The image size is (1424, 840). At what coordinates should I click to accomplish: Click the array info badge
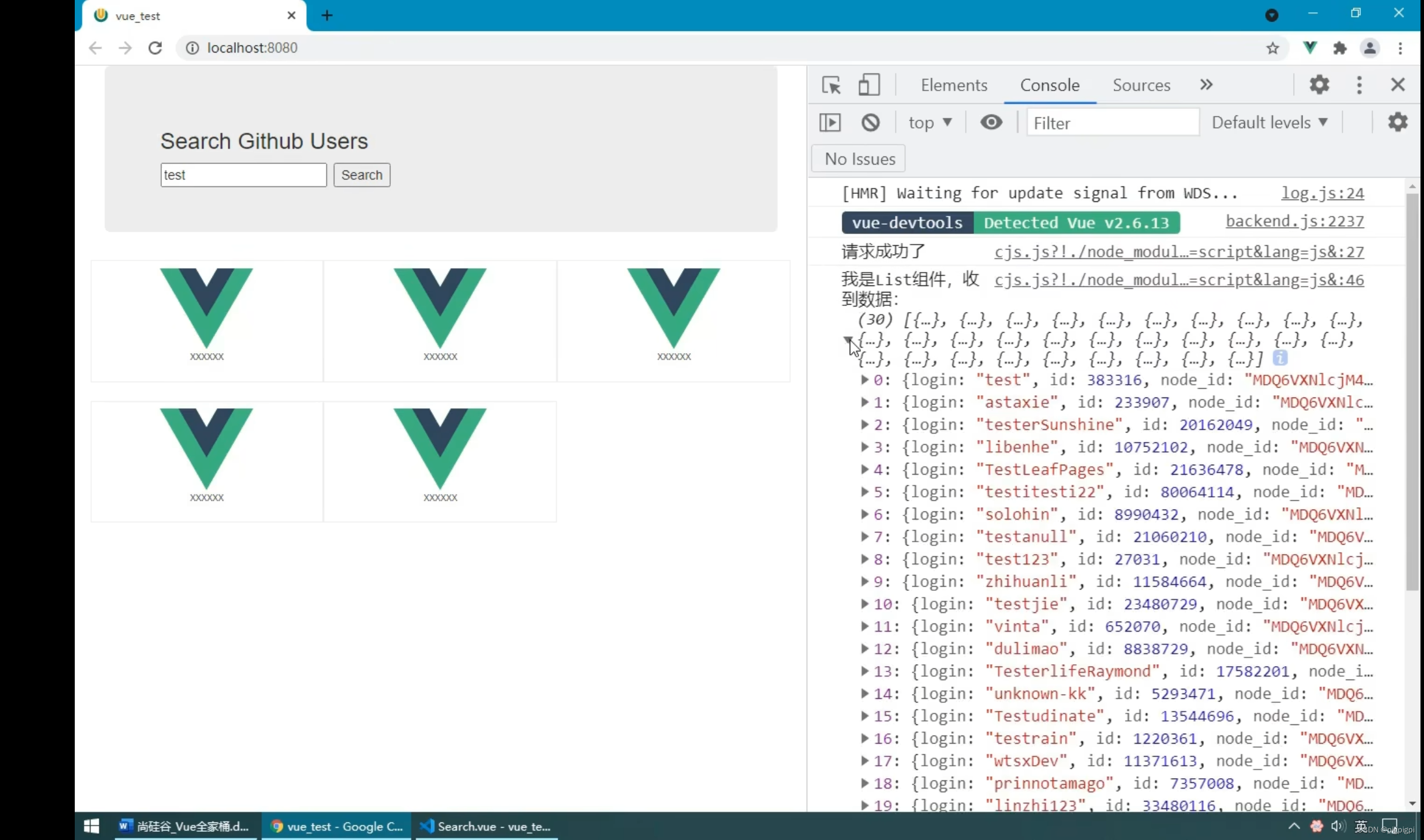1280,358
